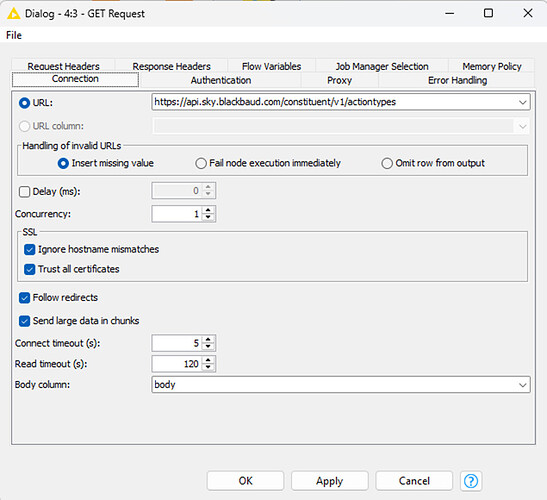This screenshot has width=547, height=500.
Task: Decrease Concurrency with down arrow
Action: coord(208,217)
